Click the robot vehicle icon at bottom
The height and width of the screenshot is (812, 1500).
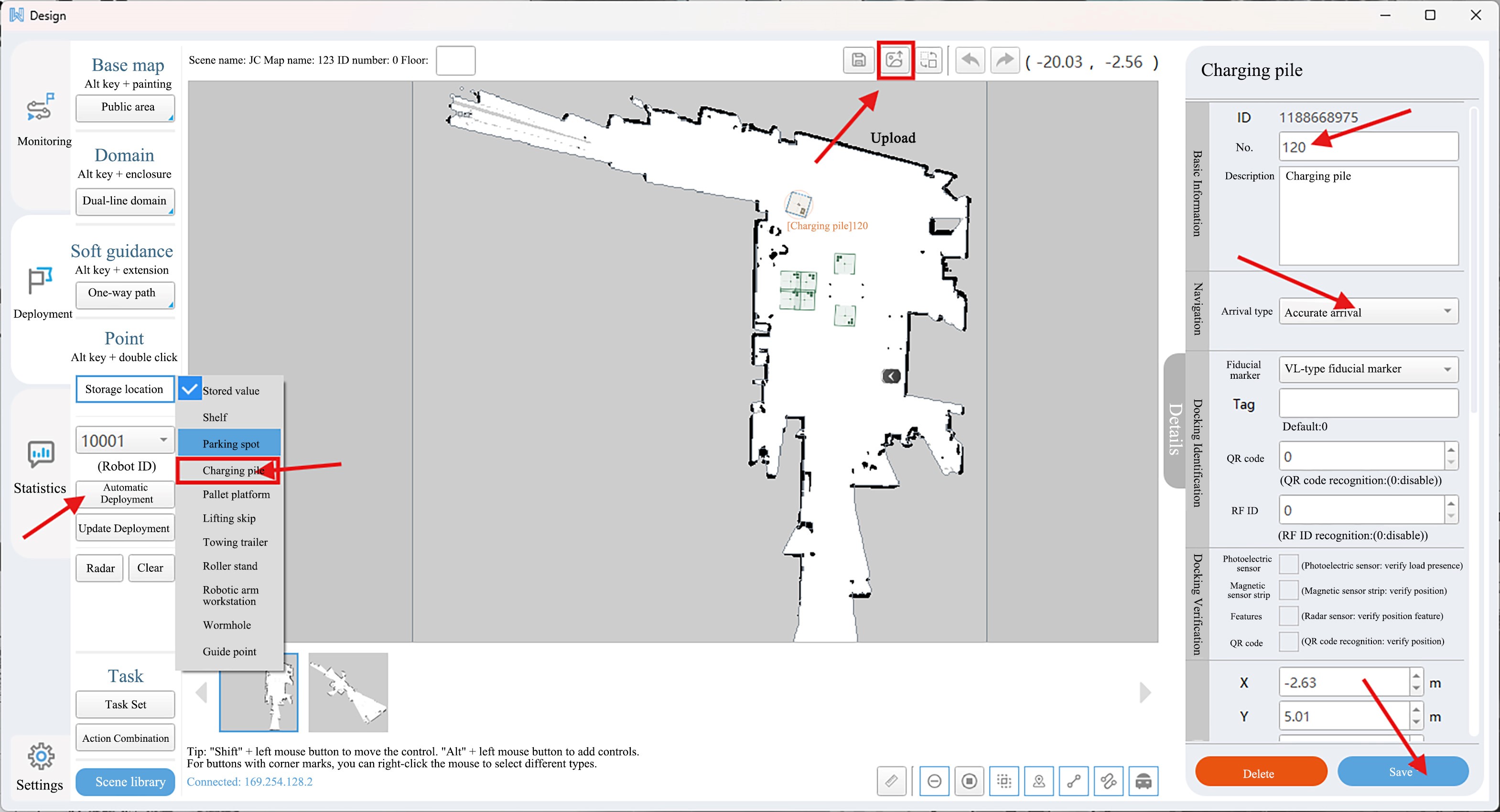point(1143,780)
